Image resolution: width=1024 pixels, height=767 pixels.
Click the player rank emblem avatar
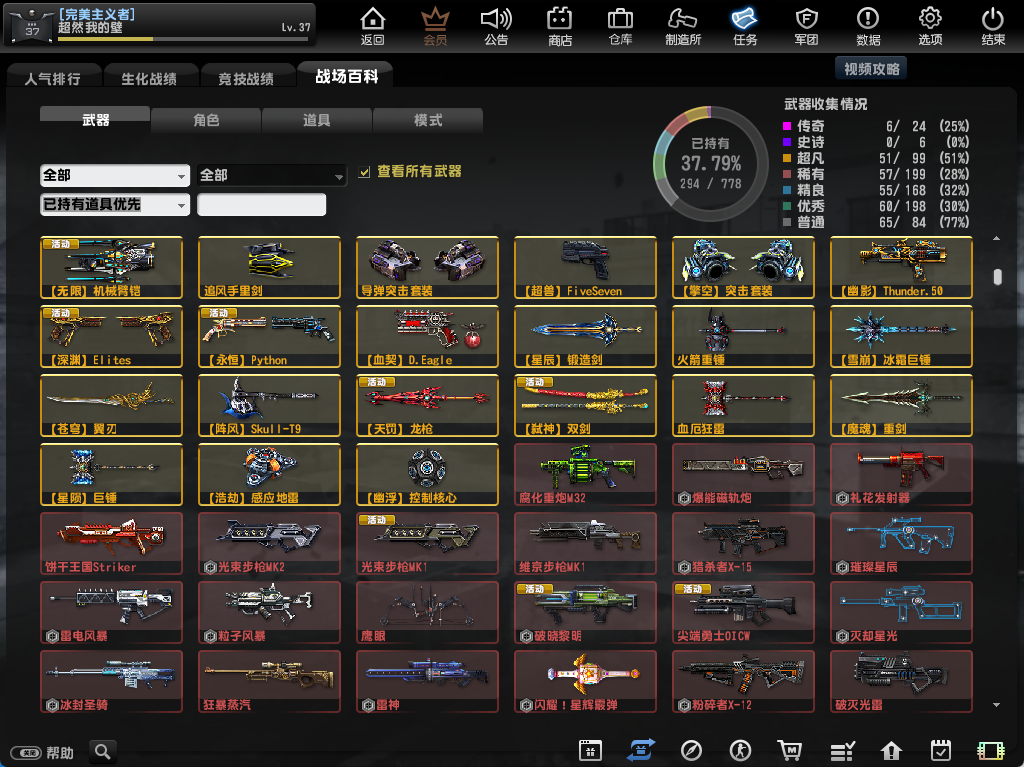[x=31, y=27]
